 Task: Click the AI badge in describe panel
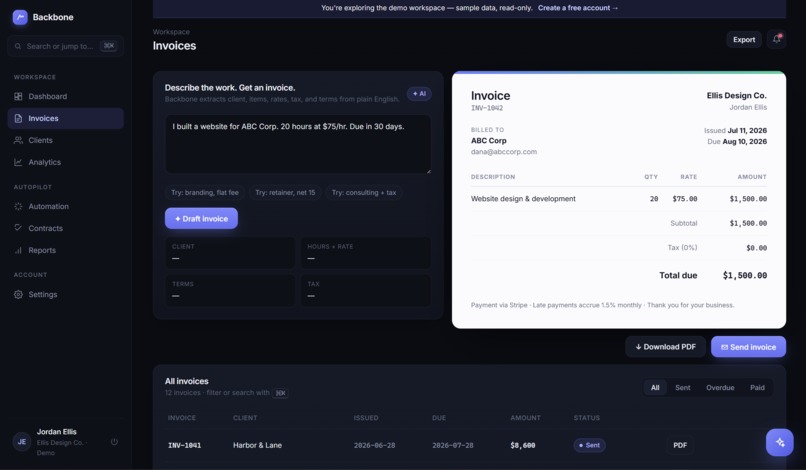(x=419, y=94)
